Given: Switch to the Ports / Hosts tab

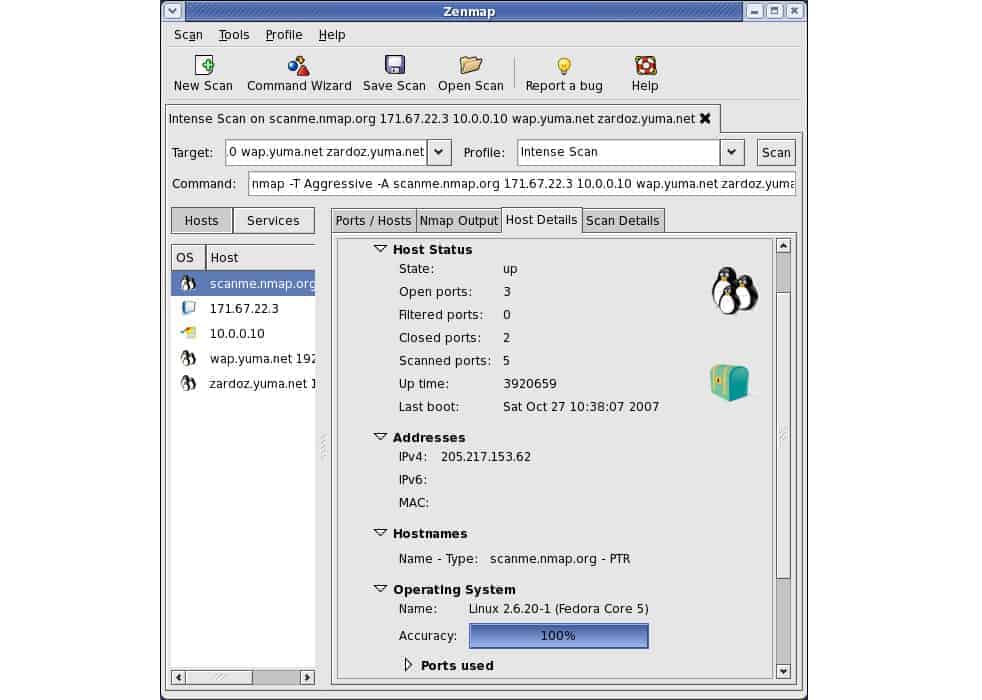Looking at the screenshot, I should pyautogui.click(x=373, y=221).
